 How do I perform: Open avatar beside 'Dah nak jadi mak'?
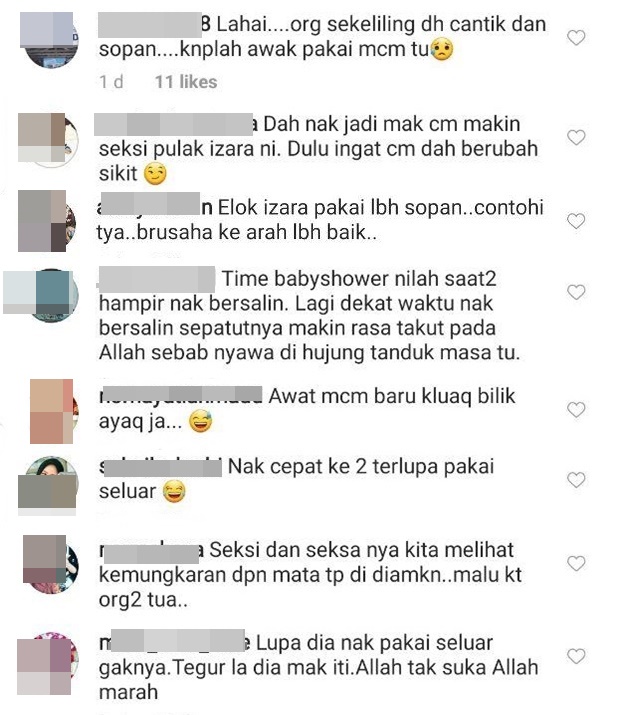(x=48, y=140)
